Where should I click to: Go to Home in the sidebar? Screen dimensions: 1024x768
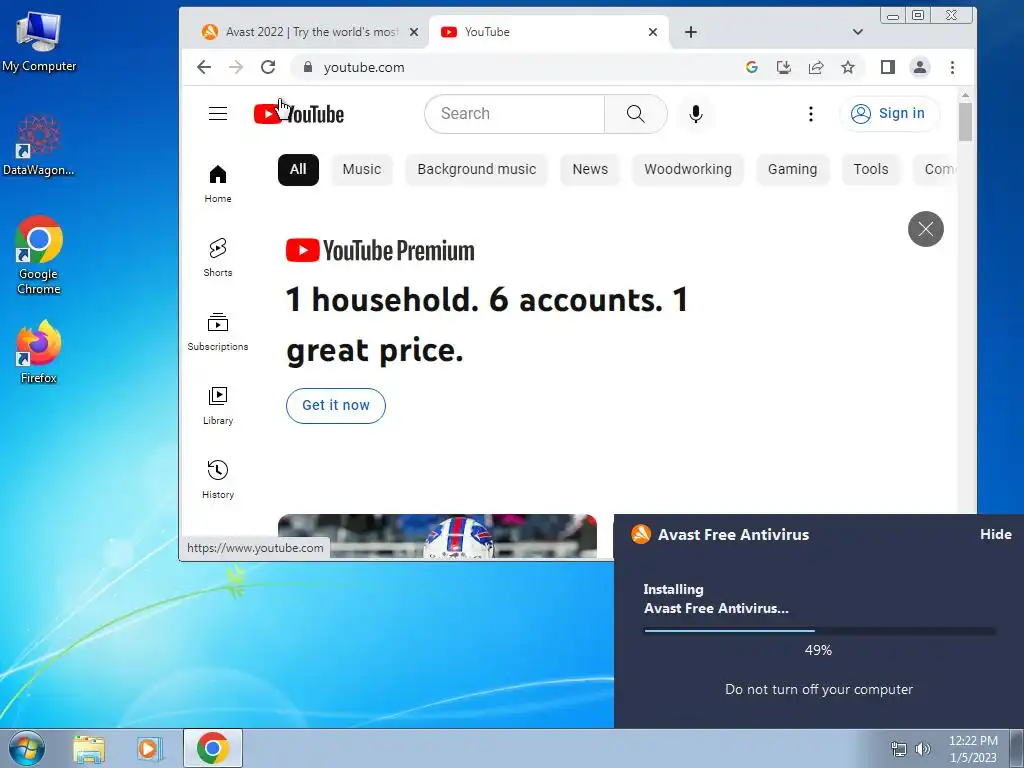point(217,184)
